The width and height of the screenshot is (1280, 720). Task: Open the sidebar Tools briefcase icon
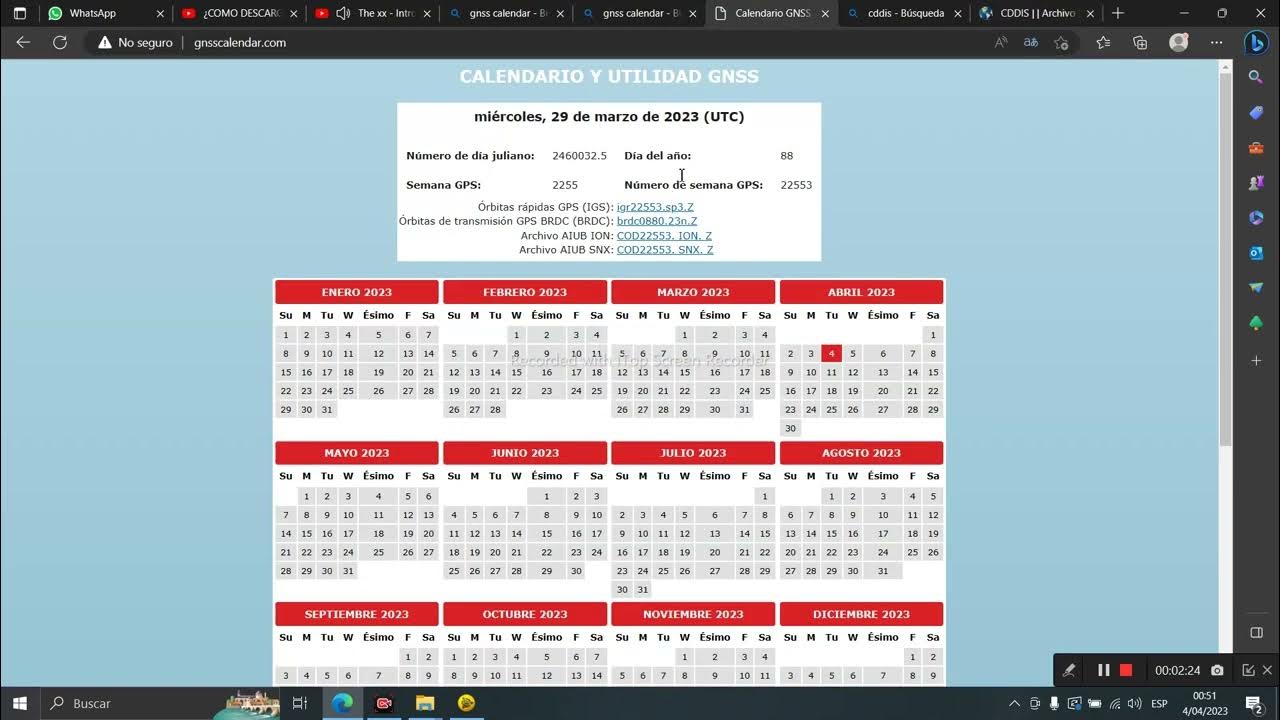(x=1256, y=148)
